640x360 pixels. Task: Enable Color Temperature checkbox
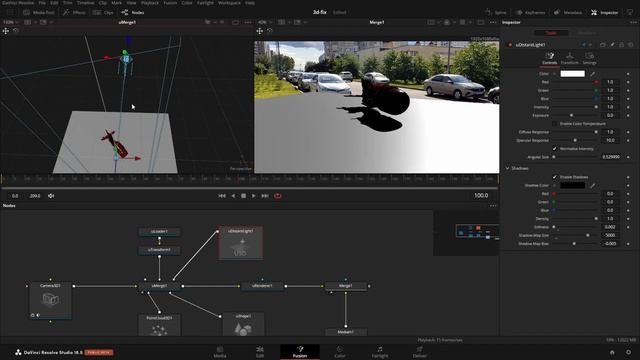click(x=554, y=124)
